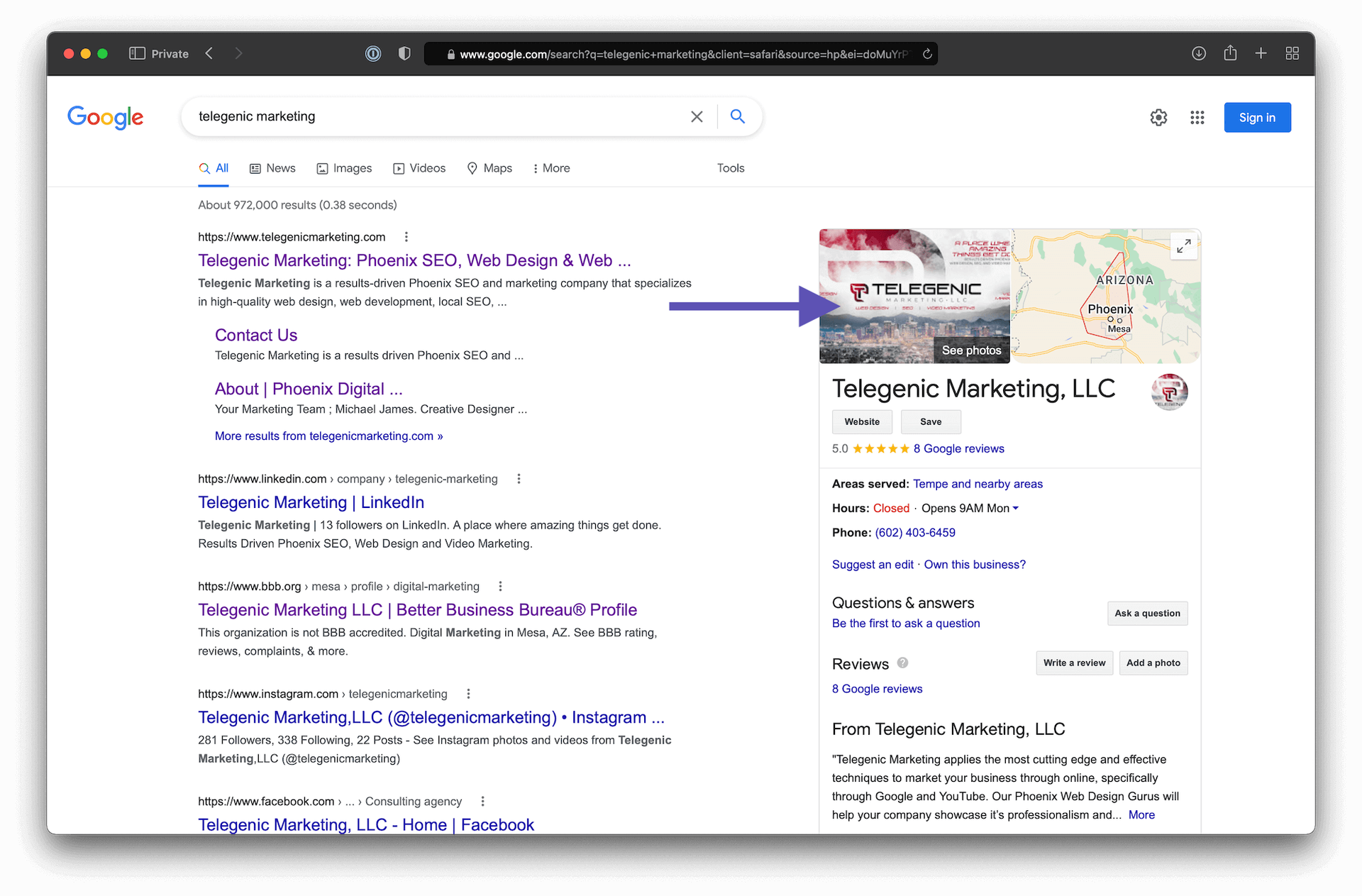Expand the map with the fullscreen icon

(1183, 246)
